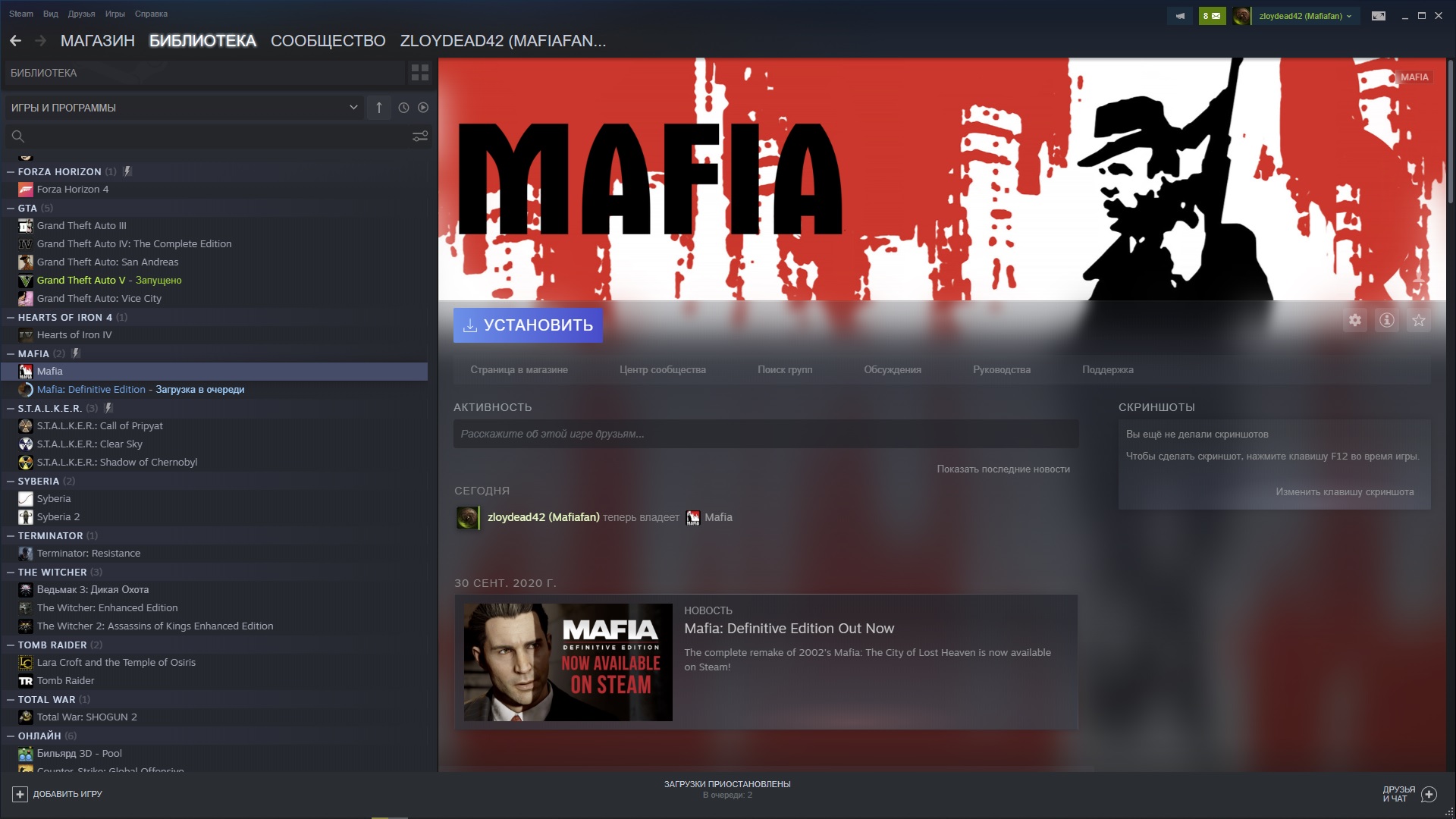Screen dimensions: 1456x819
Task: Switch library to grid collections view
Action: (419, 73)
